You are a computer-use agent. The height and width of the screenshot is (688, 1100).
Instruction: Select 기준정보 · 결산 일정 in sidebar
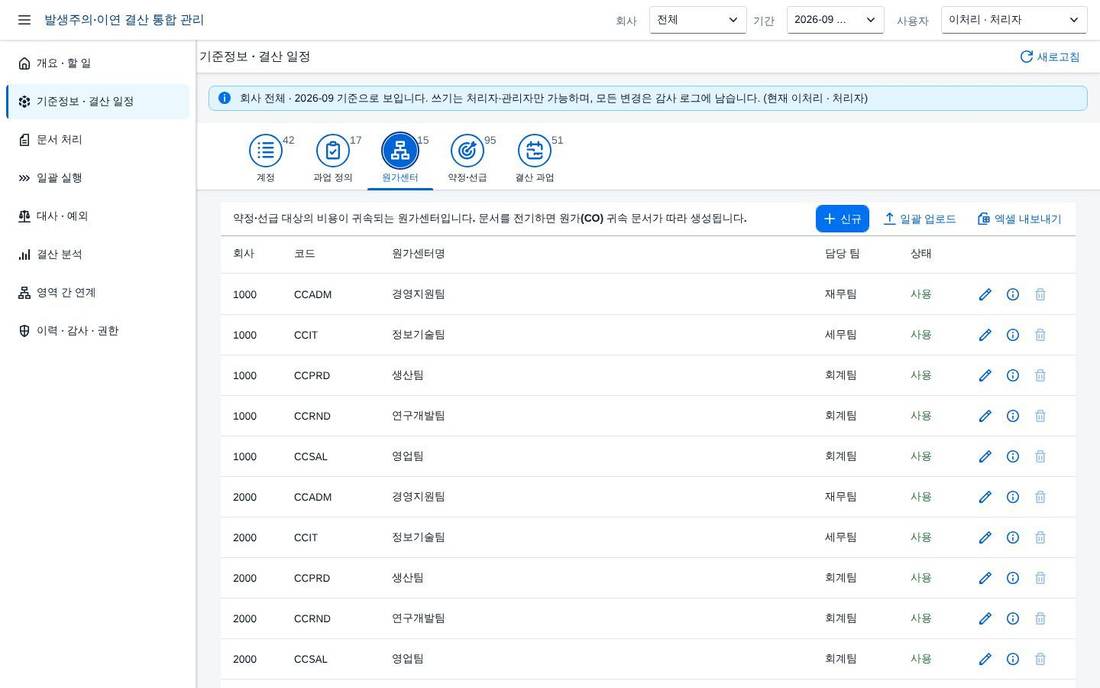tap(98, 102)
